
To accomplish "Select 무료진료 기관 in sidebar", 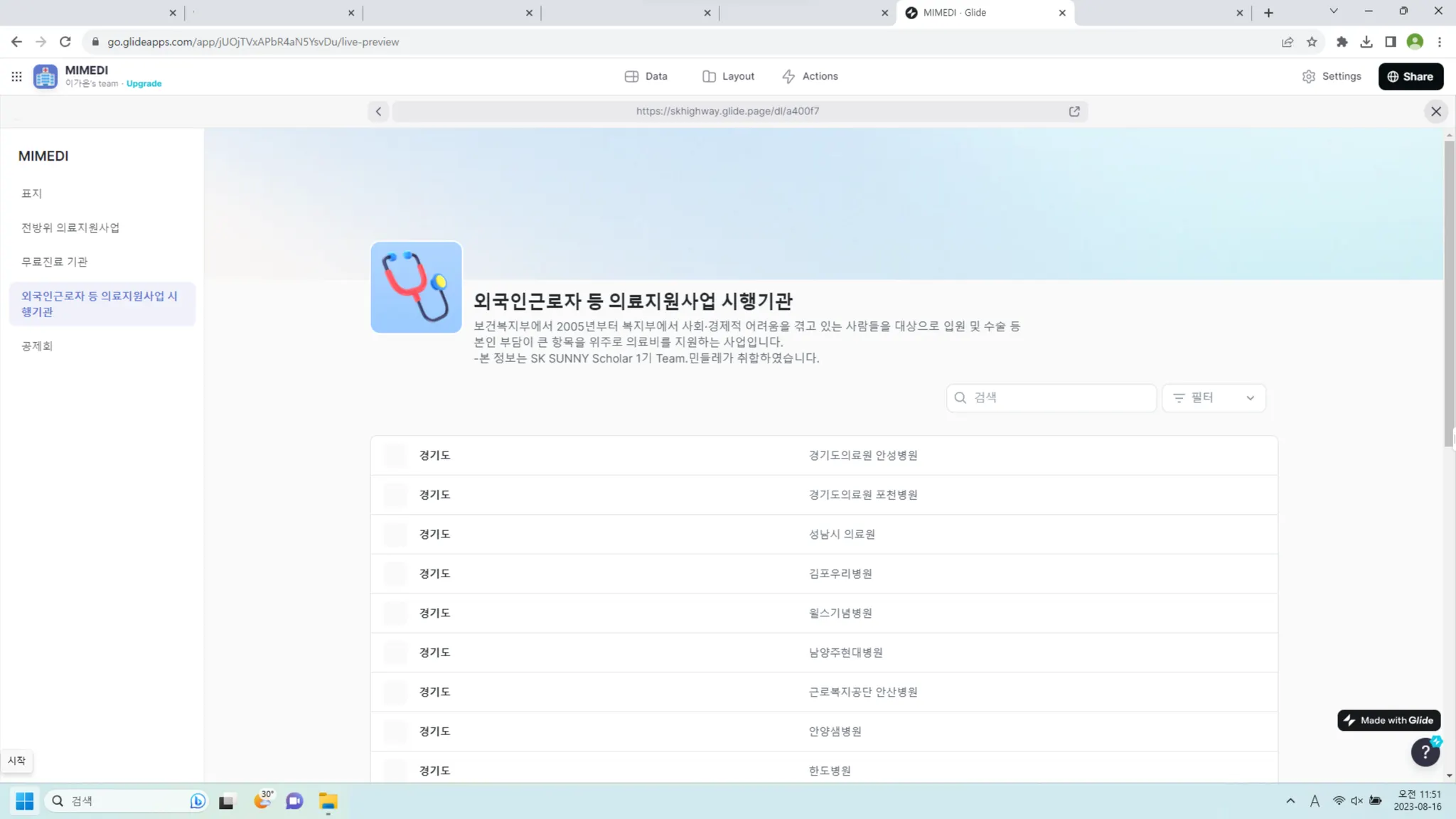I will (54, 262).
